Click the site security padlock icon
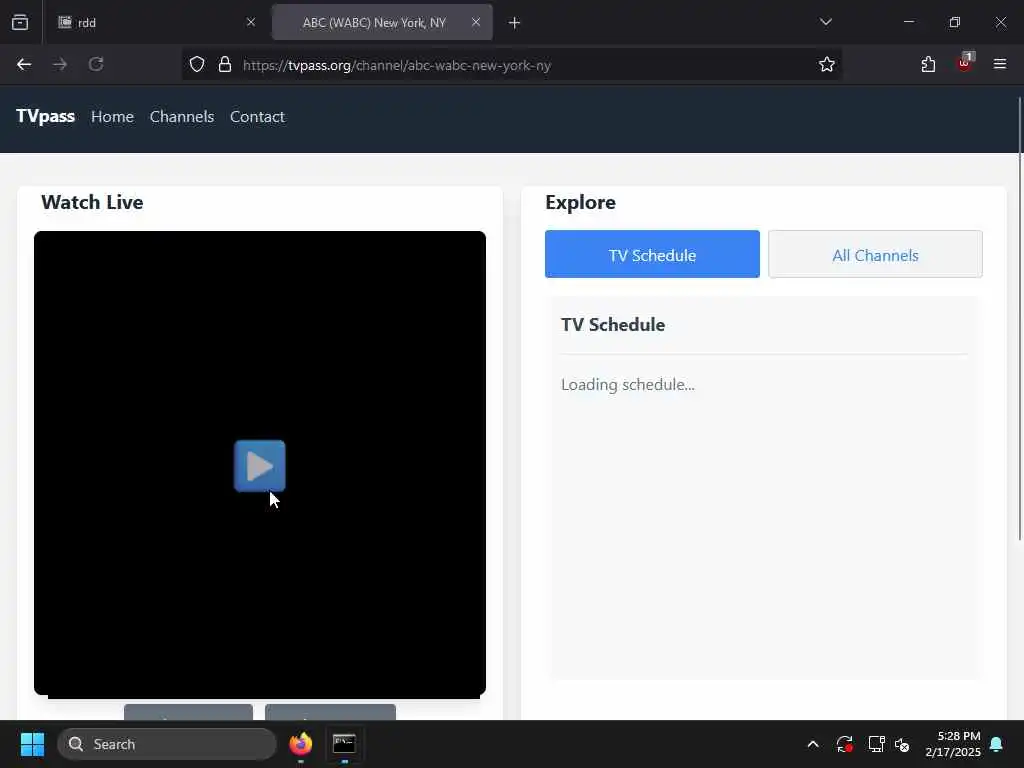The height and width of the screenshot is (768, 1024). point(225,64)
